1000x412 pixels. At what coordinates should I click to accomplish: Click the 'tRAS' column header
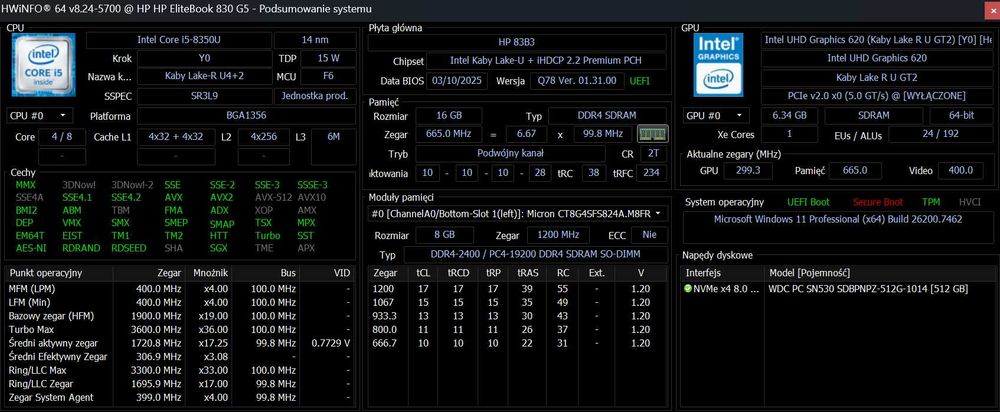click(x=527, y=273)
